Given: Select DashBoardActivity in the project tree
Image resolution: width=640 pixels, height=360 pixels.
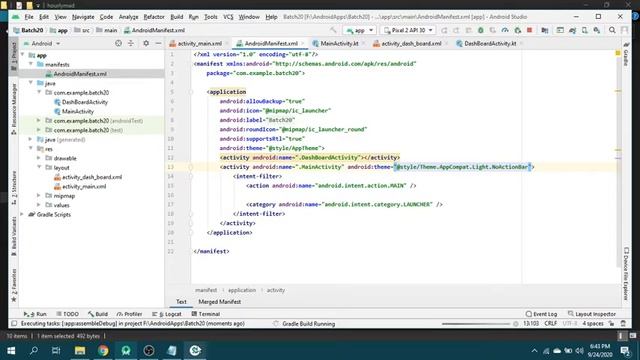Looking at the screenshot, I should [84, 102].
